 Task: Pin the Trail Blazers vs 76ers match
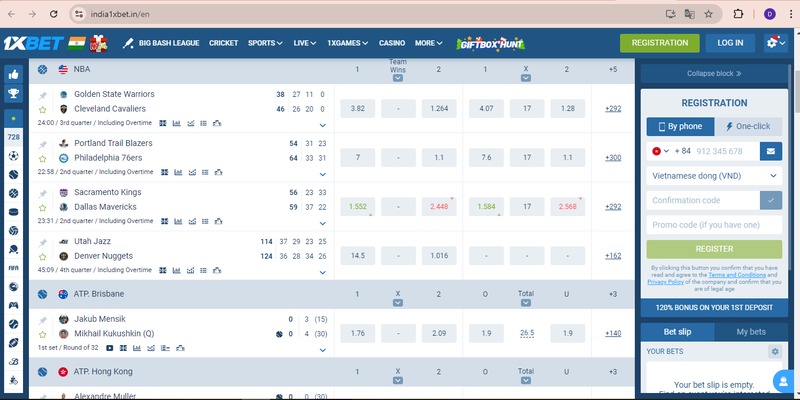click(43, 144)
